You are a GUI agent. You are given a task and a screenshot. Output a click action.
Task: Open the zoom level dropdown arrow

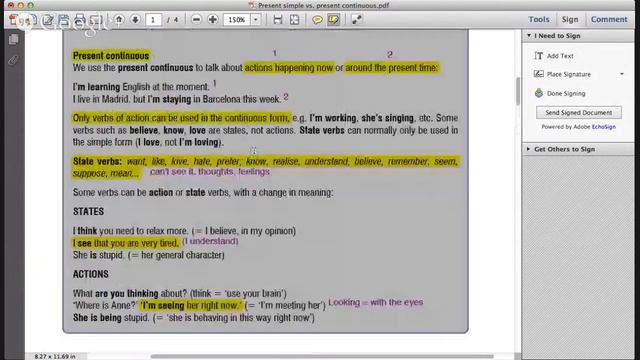pyautogui.click(x=256, y=20)
